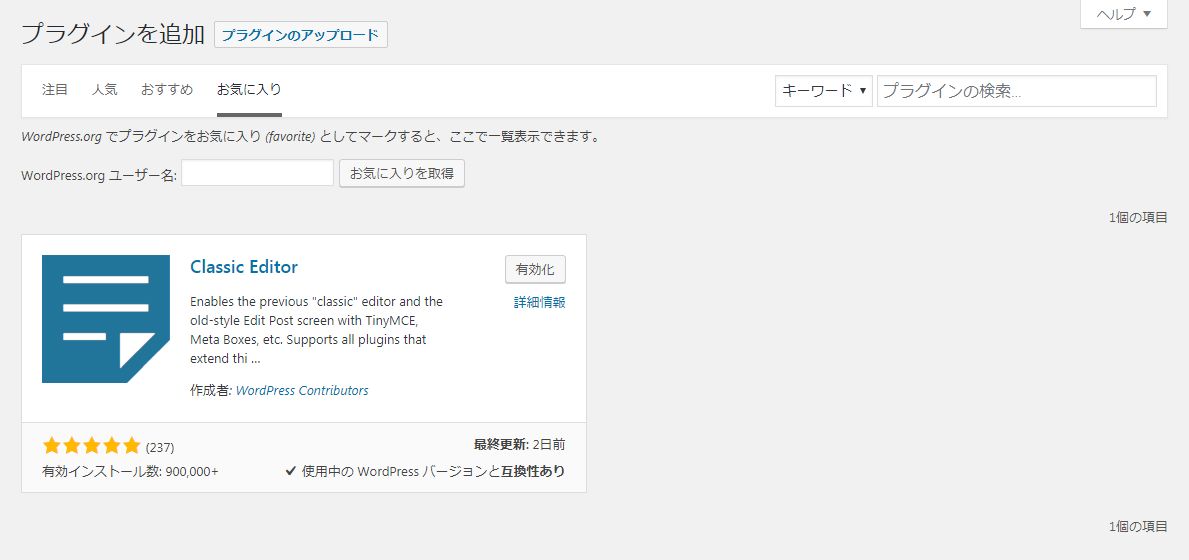1189x560 pixels.
Task: Click the Classic Editor plugin icon
Action: (105, 319)
